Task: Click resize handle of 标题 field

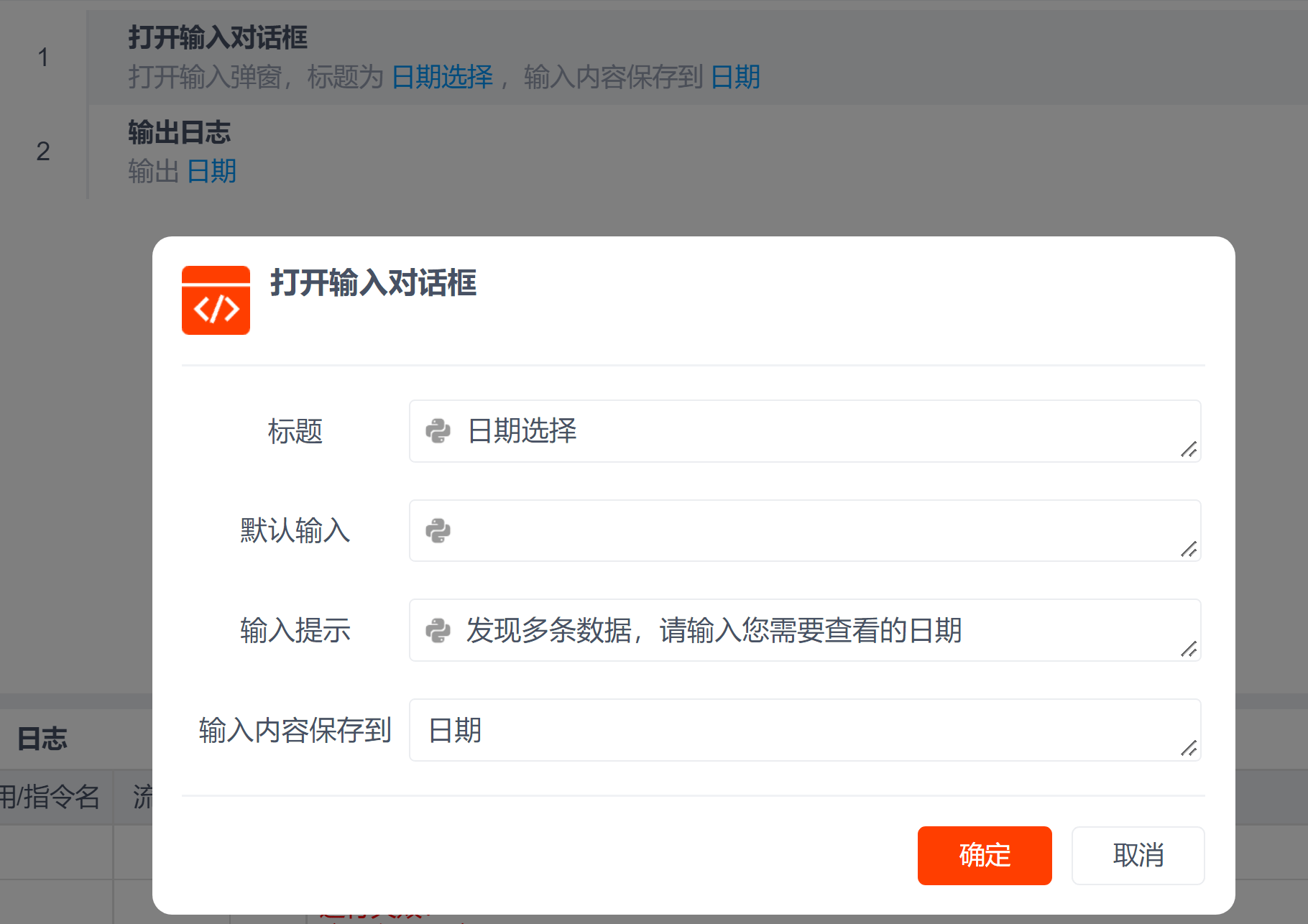Action: coord(1189,450)
